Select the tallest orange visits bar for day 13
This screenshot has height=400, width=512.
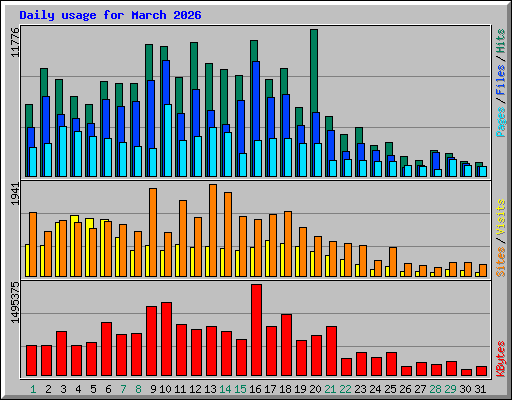pyautogui.click(x=213, y=230)
